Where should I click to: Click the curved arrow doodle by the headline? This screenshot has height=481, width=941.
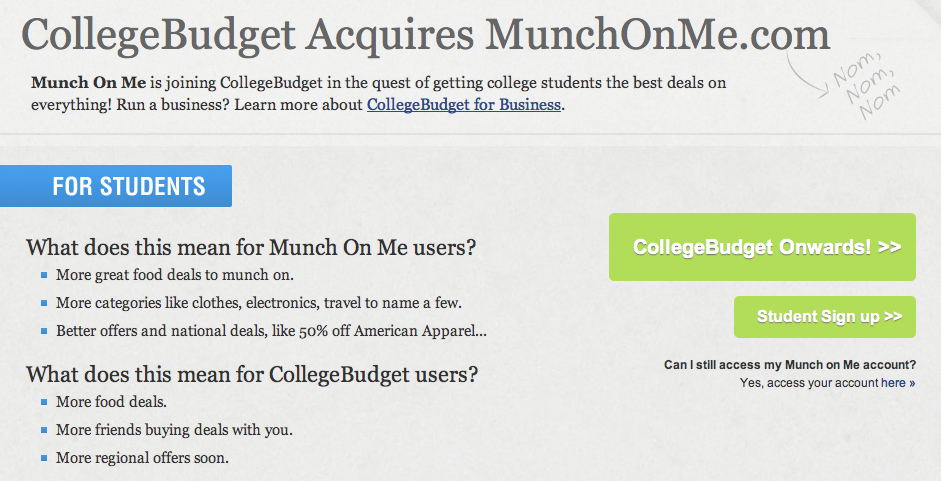pos(802,72)
